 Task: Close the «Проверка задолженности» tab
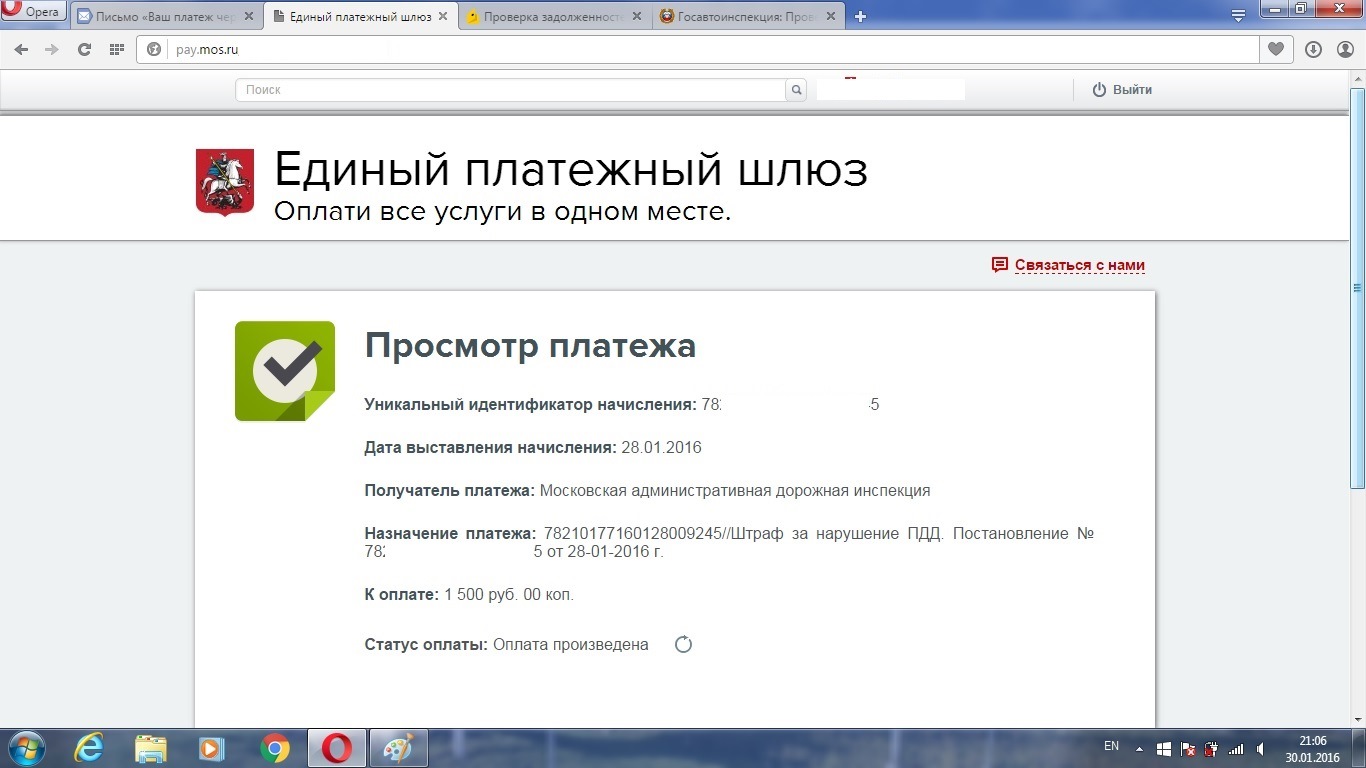tap(637, 17)
